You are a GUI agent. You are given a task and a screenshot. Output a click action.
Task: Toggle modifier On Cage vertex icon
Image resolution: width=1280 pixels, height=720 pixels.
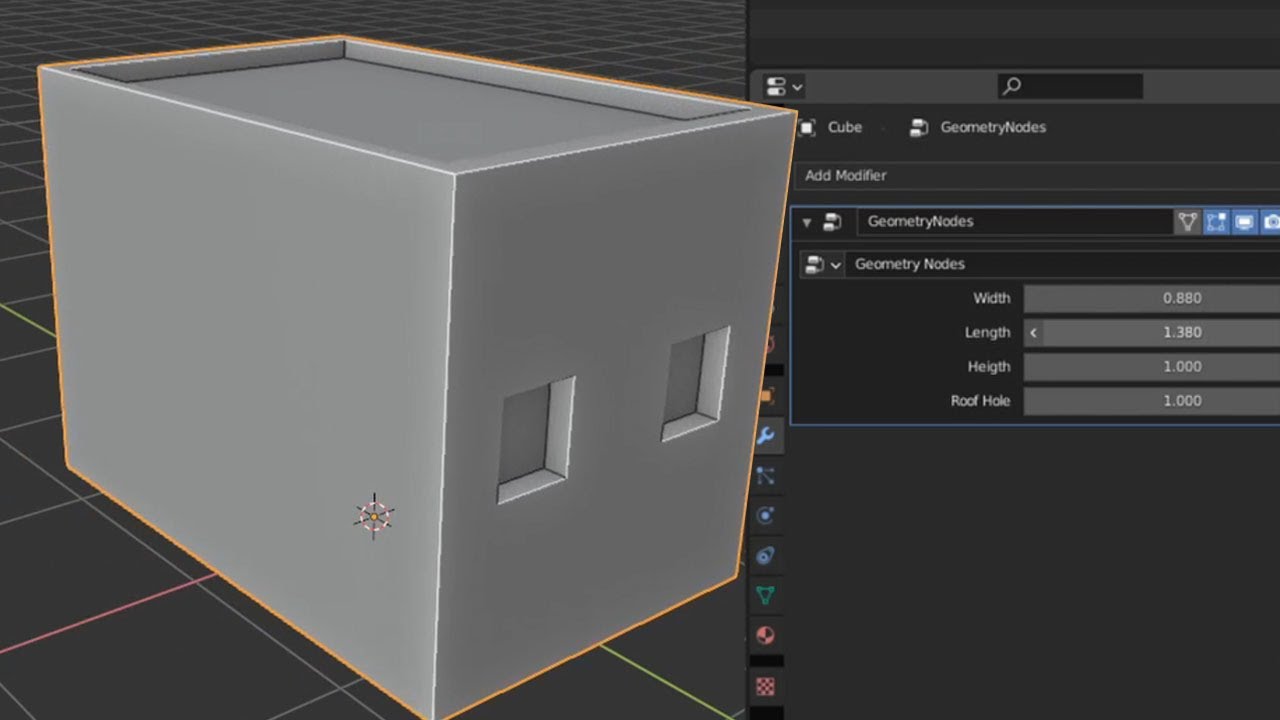[x=1187, y=222]
